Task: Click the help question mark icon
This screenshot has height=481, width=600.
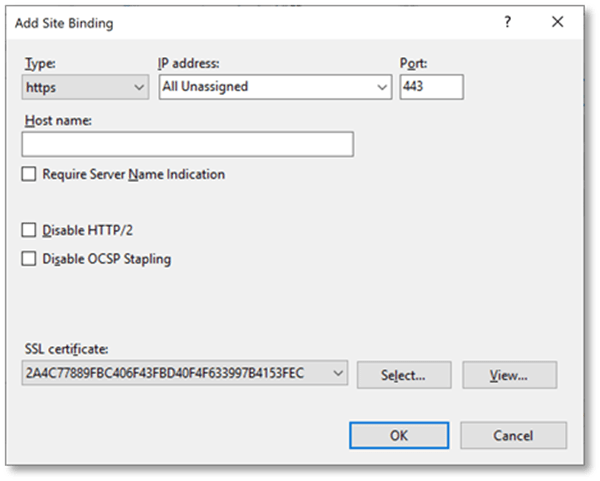Action: coord(508,23)
